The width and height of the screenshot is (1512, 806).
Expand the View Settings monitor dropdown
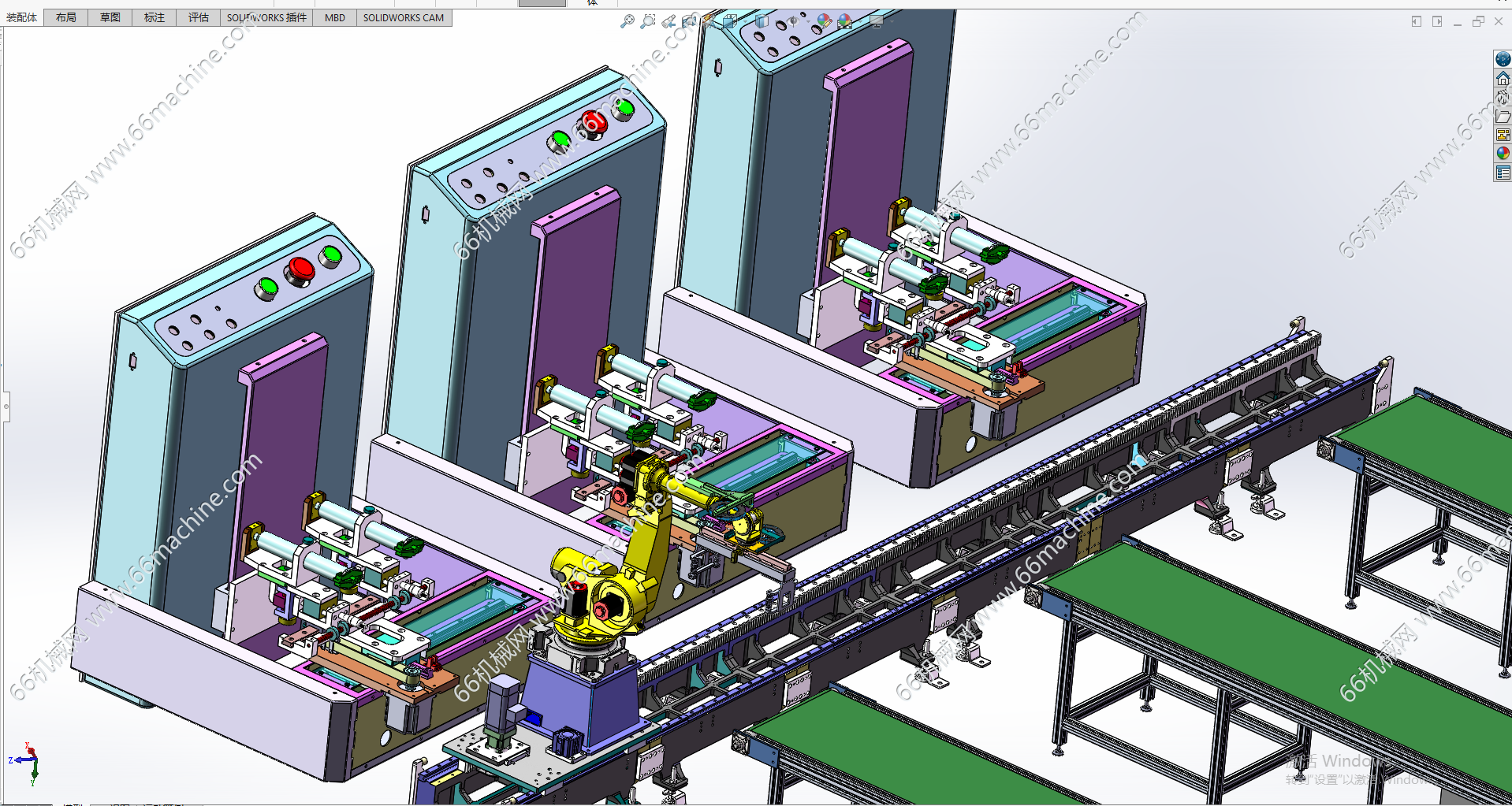pyautogui.click(x=876, y=21)
